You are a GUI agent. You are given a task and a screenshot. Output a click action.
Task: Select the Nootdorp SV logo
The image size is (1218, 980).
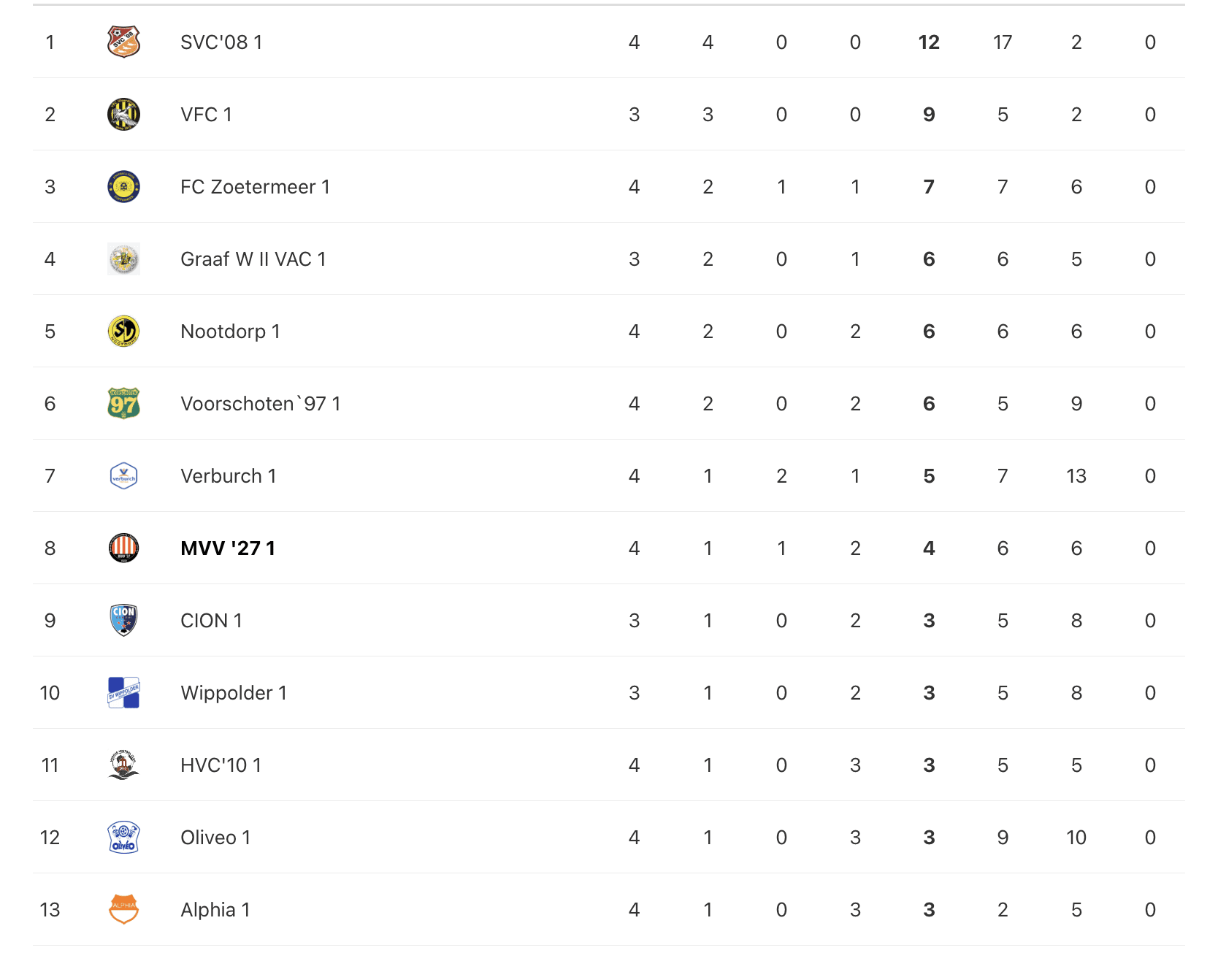(x=123, y=332)
